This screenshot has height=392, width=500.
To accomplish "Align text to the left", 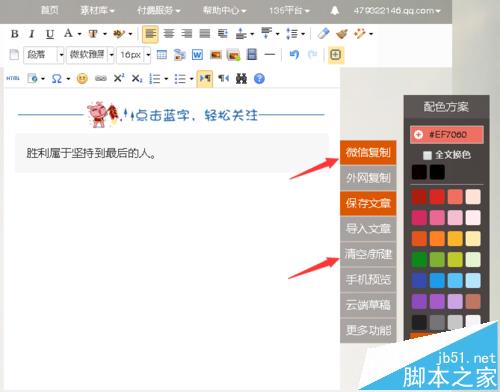I will coord(150,34).
